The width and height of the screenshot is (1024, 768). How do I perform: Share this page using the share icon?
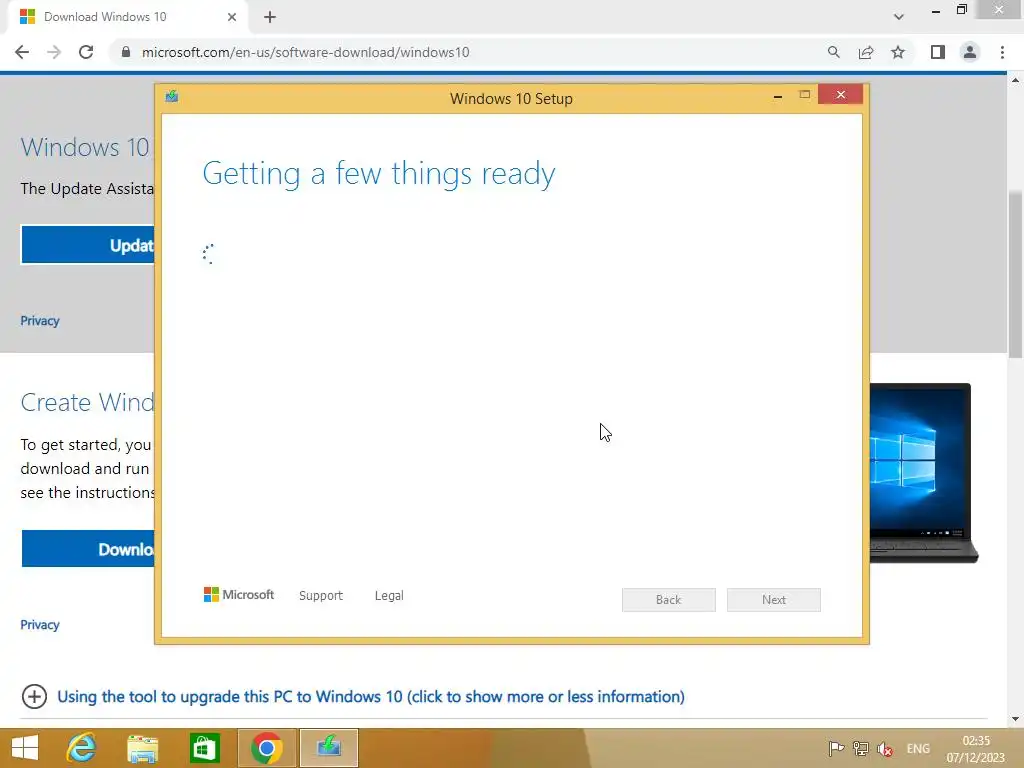tap(866, 52)
